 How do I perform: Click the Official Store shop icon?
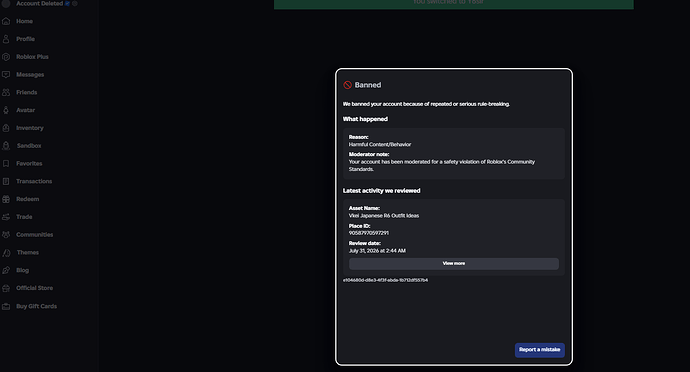pyautogui.click(x=6, y=288)
